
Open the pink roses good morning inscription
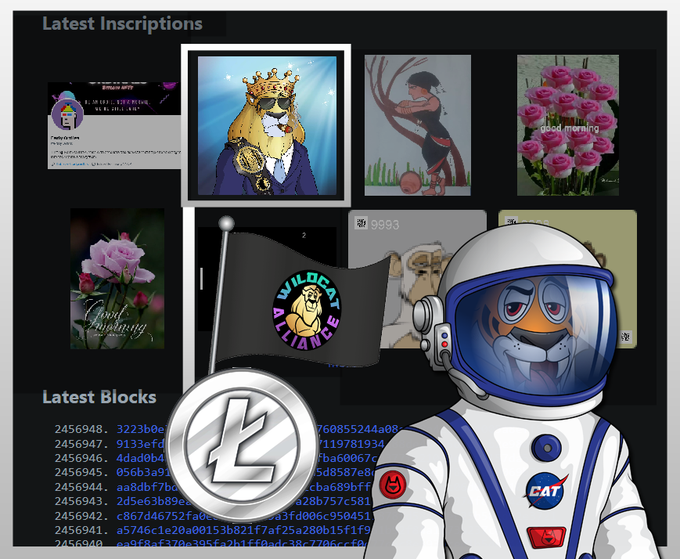pos(568,125)
